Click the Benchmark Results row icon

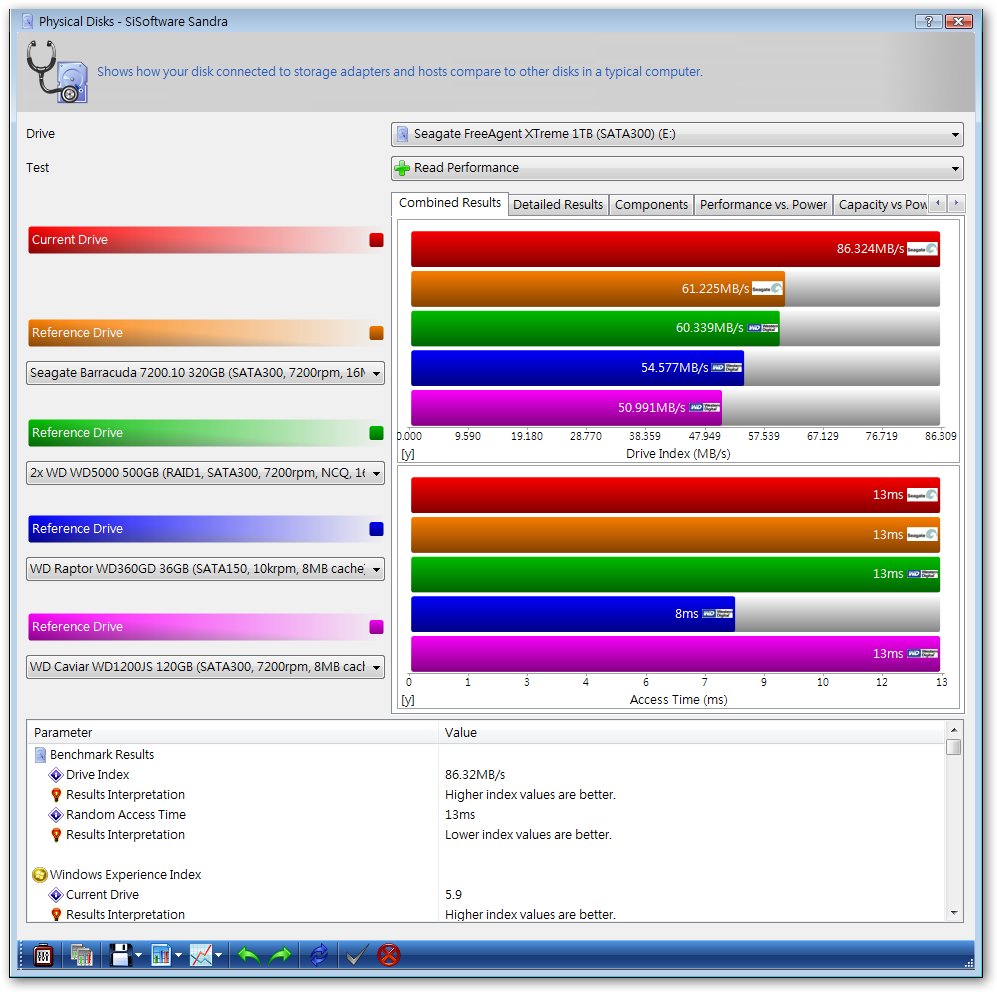pyautogui.click(x=40, y=755)
